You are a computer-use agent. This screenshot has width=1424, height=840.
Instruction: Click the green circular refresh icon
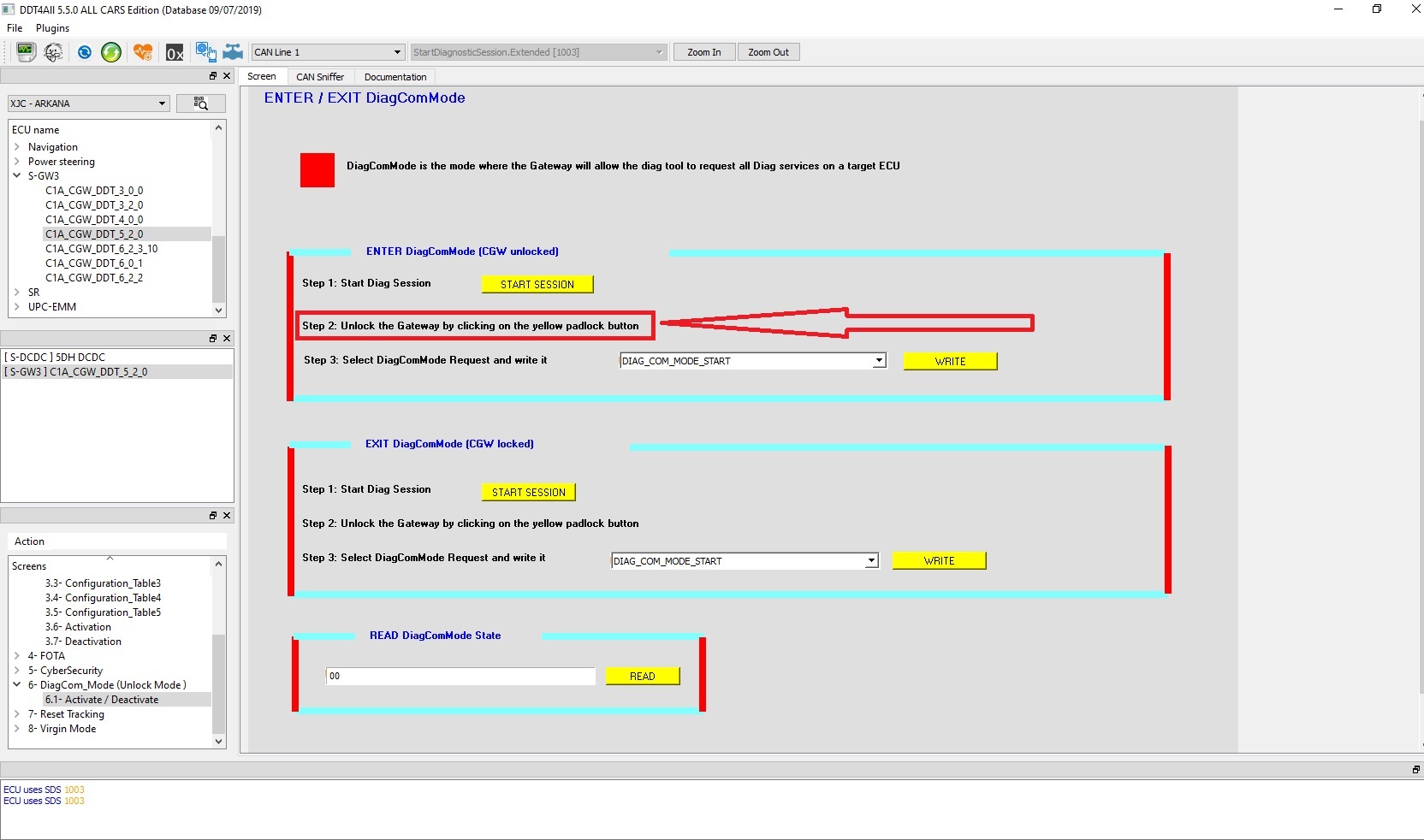point(111,52)
